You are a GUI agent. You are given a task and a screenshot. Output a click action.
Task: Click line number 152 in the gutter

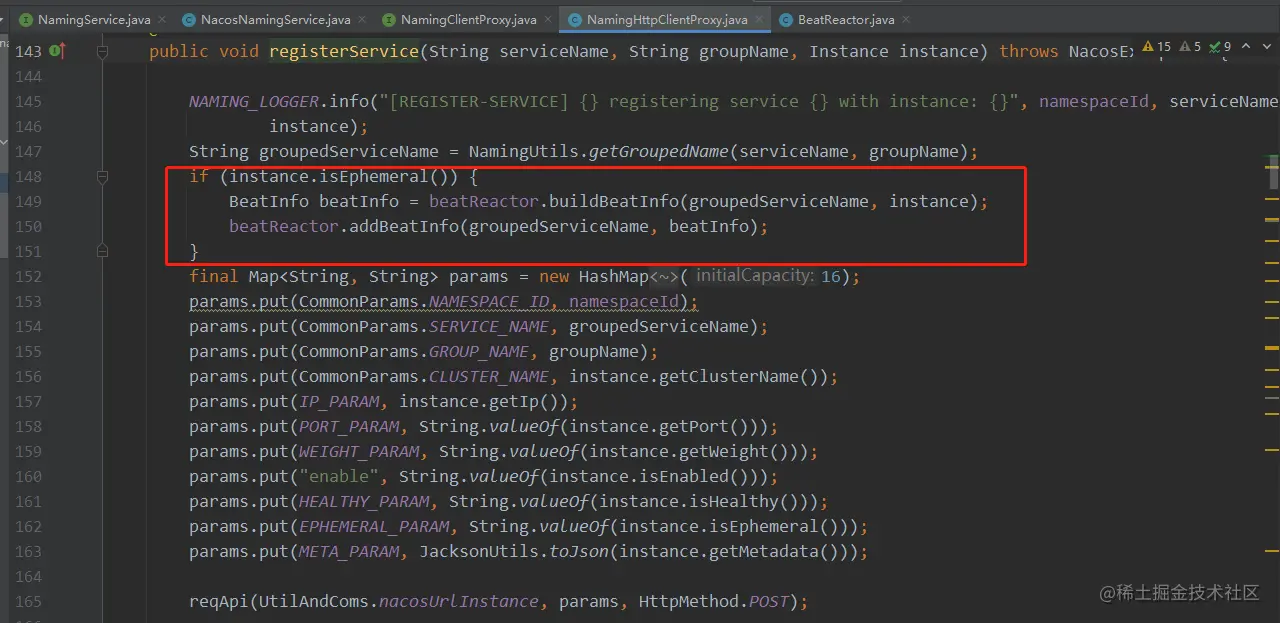(x=28, y=277)
